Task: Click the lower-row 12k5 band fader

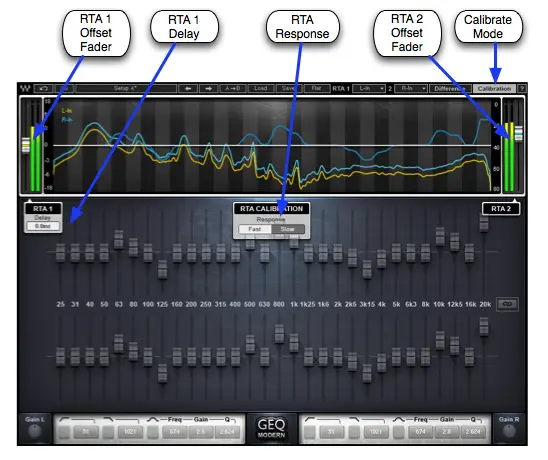Action: pos(454,346)
